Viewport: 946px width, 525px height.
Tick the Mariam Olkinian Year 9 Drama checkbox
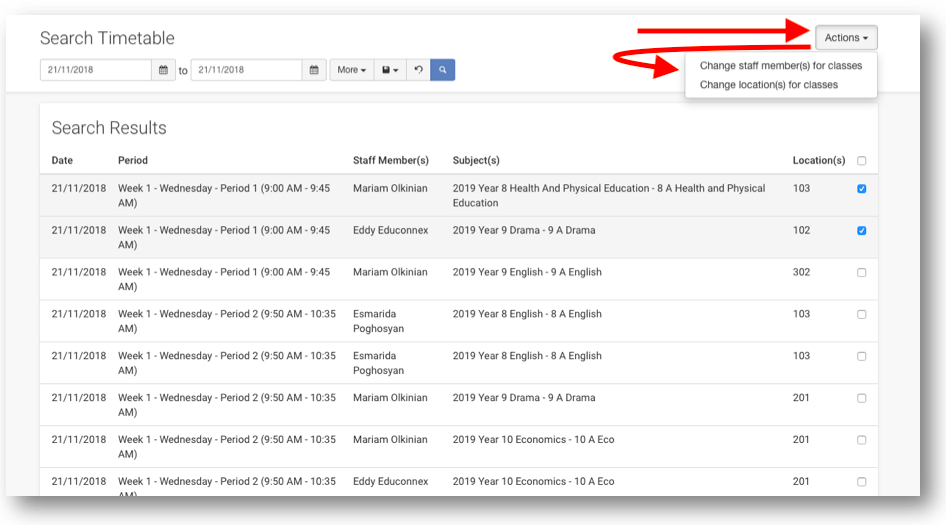pos(862,398)
